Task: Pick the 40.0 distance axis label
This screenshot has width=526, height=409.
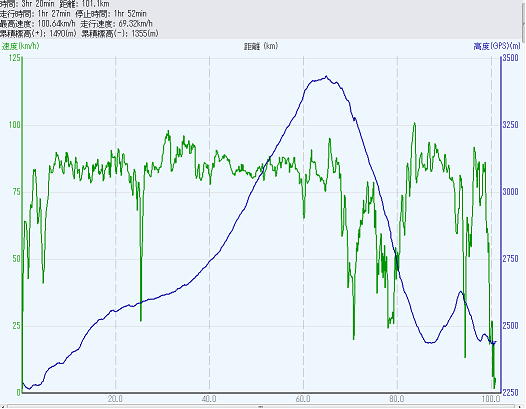Action: pyautogui.click(x=209, y=399)
